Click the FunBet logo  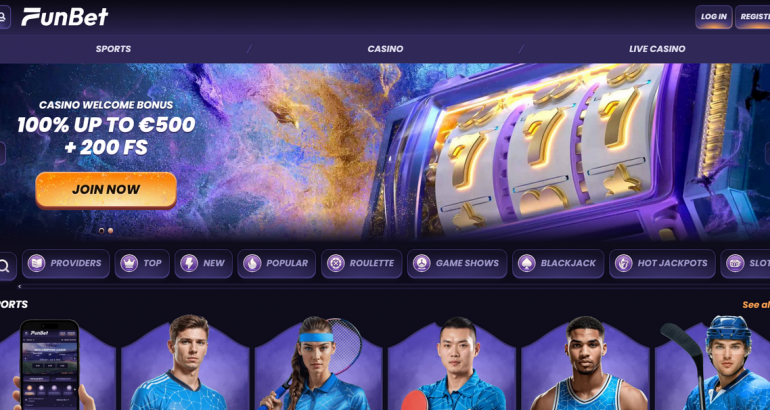[x=64, y=17]
